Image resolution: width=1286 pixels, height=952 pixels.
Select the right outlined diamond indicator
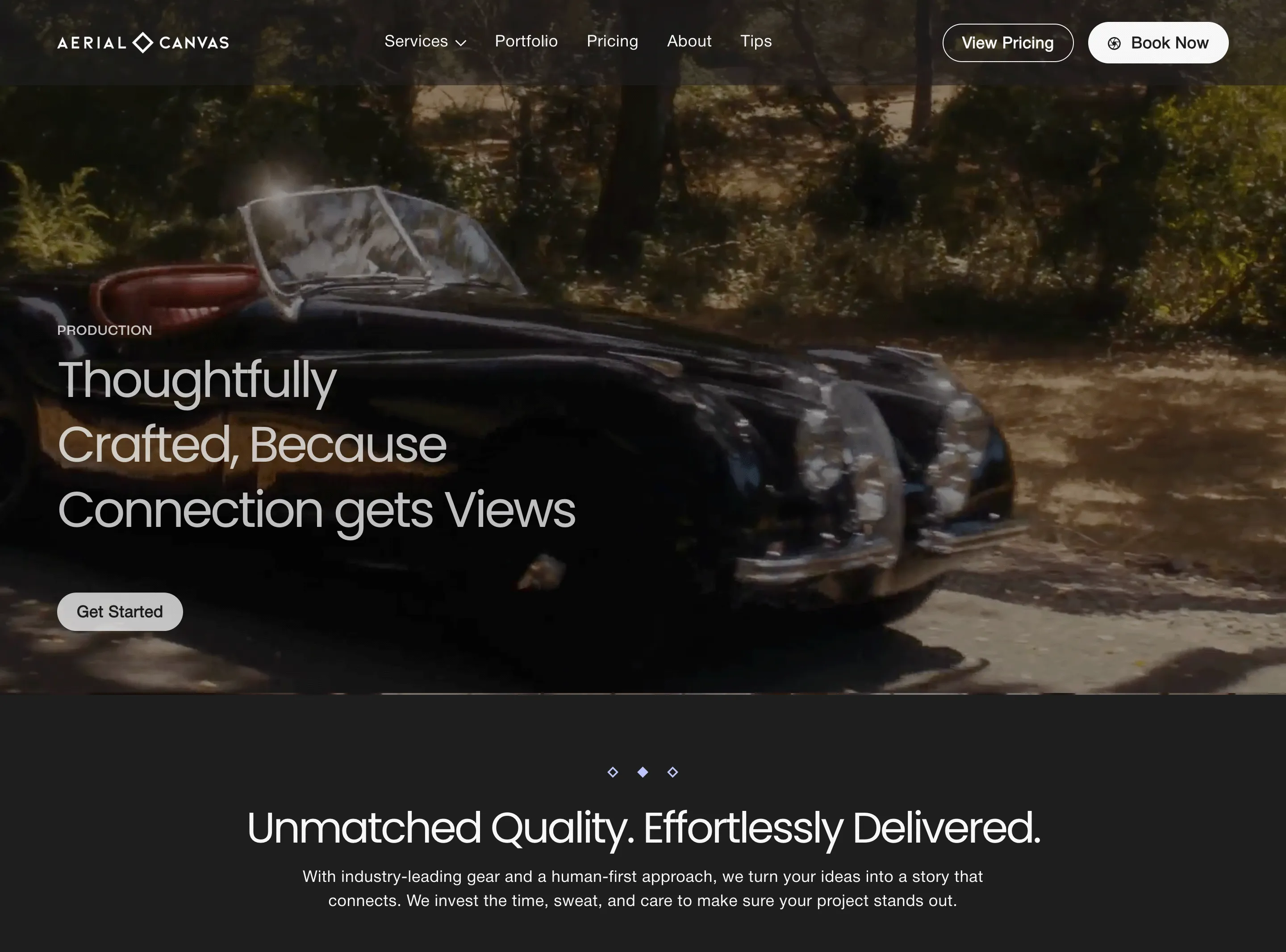[x=672, y=772]
